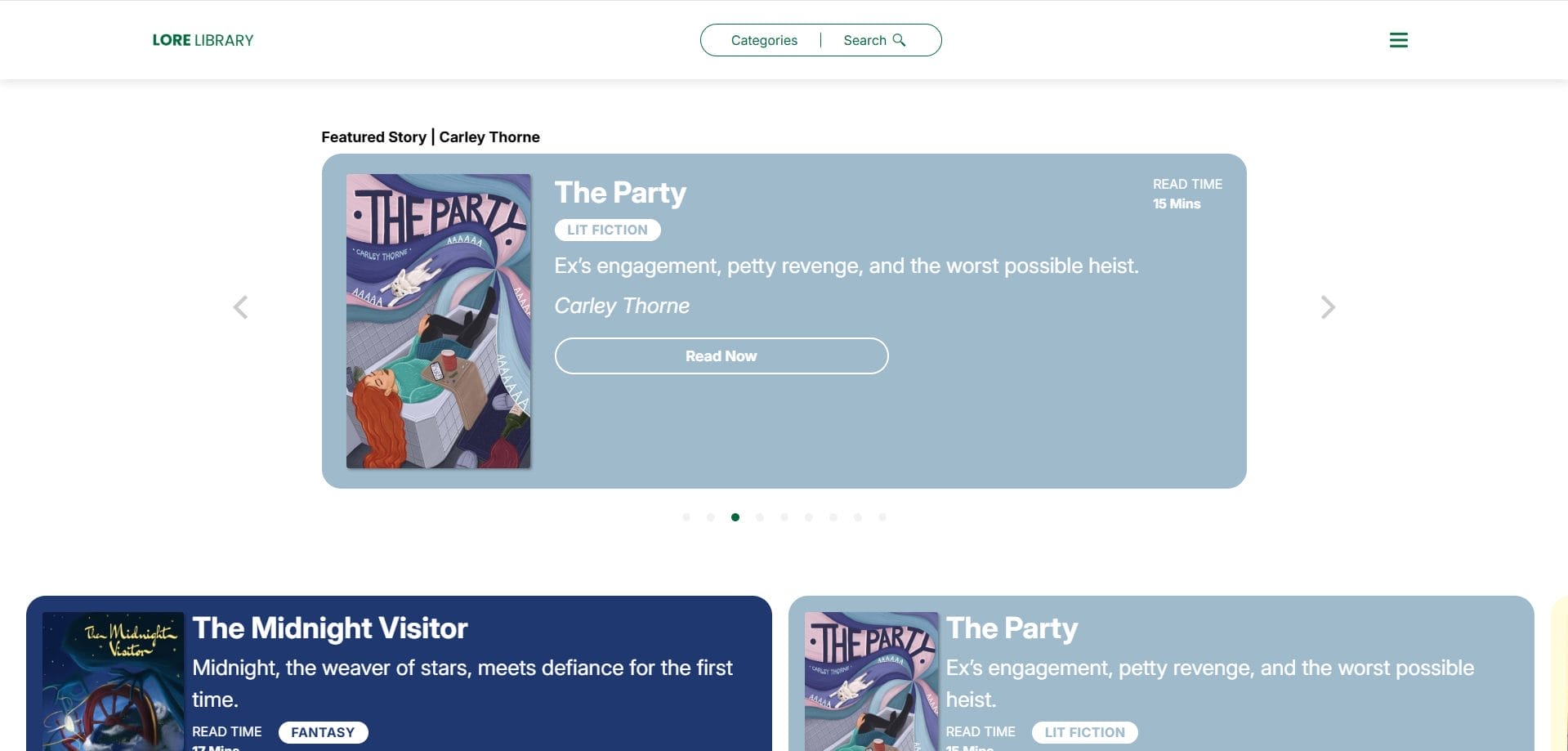Click LIT FICTION tag on lower Party card

tap(1084, 732)
